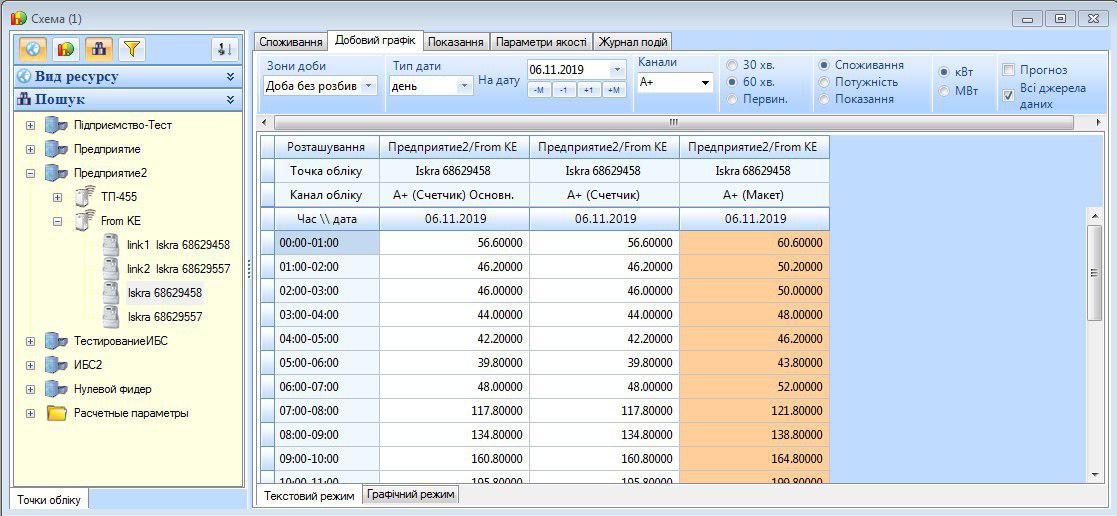Viewport: 1117px width, 516px height.
Task: Click the yellow funnel filter icon
Action: (x=132, y=49)
